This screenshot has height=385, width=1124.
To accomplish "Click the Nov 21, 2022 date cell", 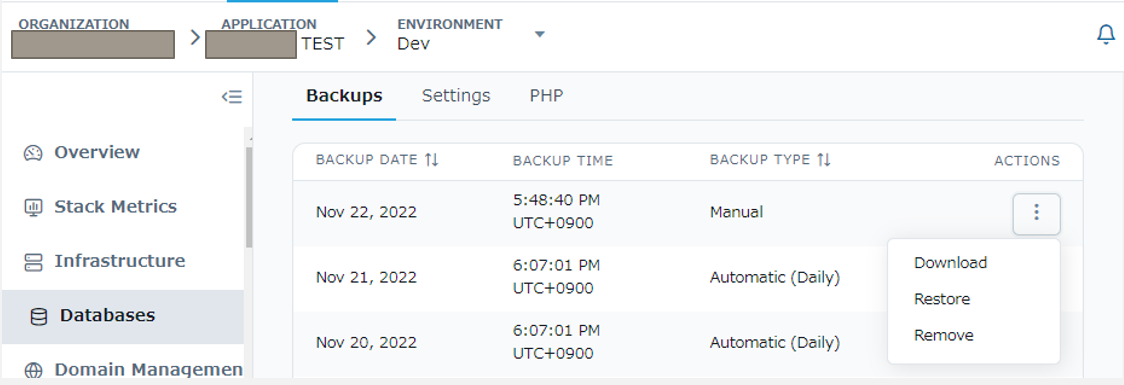I will [366, 277].
